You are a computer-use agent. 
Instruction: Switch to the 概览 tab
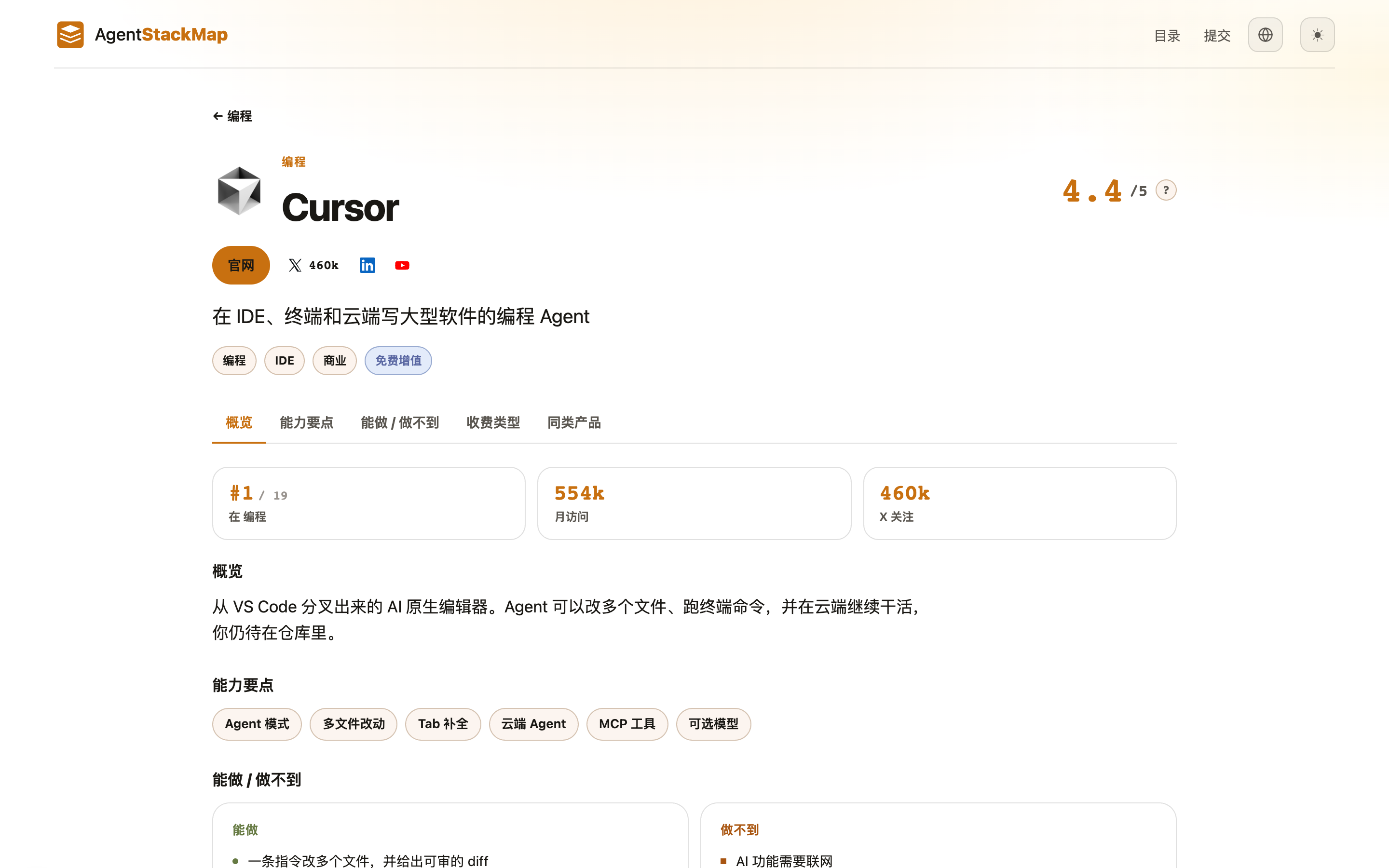pyautogui.click(x=239, y=423)
